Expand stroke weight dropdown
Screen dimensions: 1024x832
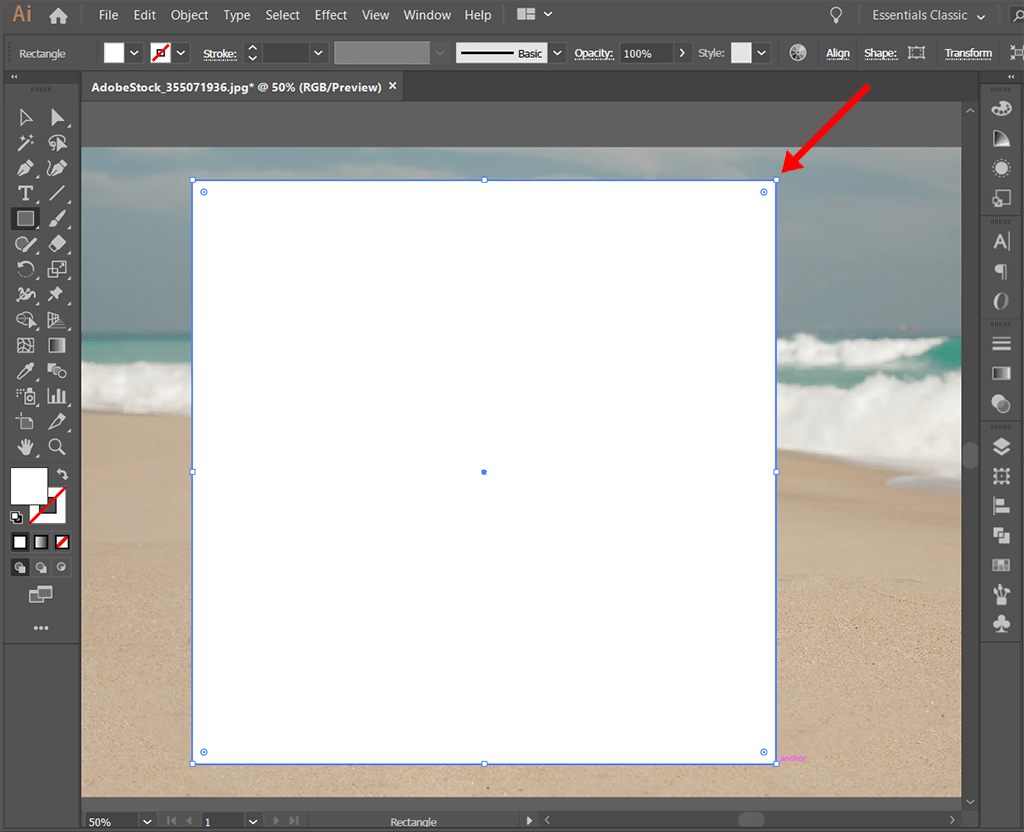click(318, 53)
